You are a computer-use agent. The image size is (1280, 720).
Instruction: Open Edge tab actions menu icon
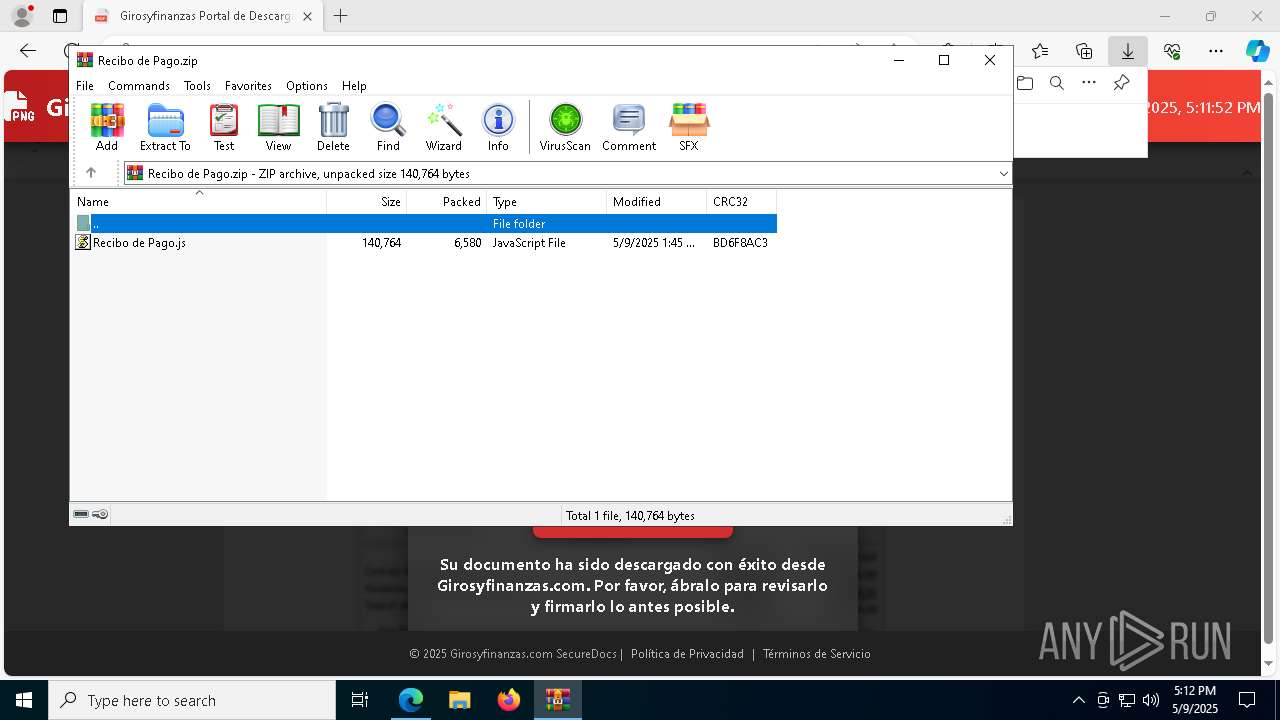[x=60, y=16]
